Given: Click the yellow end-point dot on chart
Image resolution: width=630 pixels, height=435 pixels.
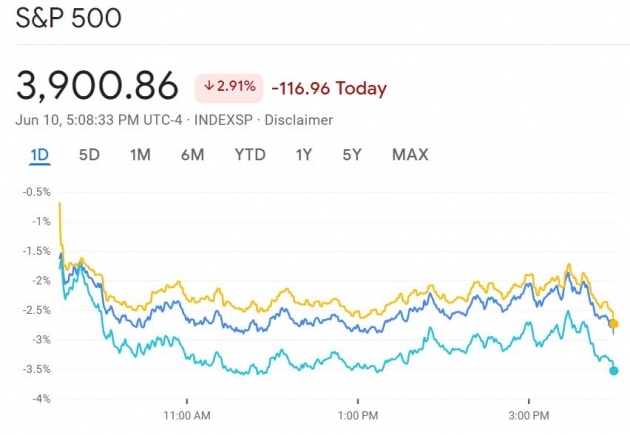Looking at the screenshot, I should tap(613, 324).
